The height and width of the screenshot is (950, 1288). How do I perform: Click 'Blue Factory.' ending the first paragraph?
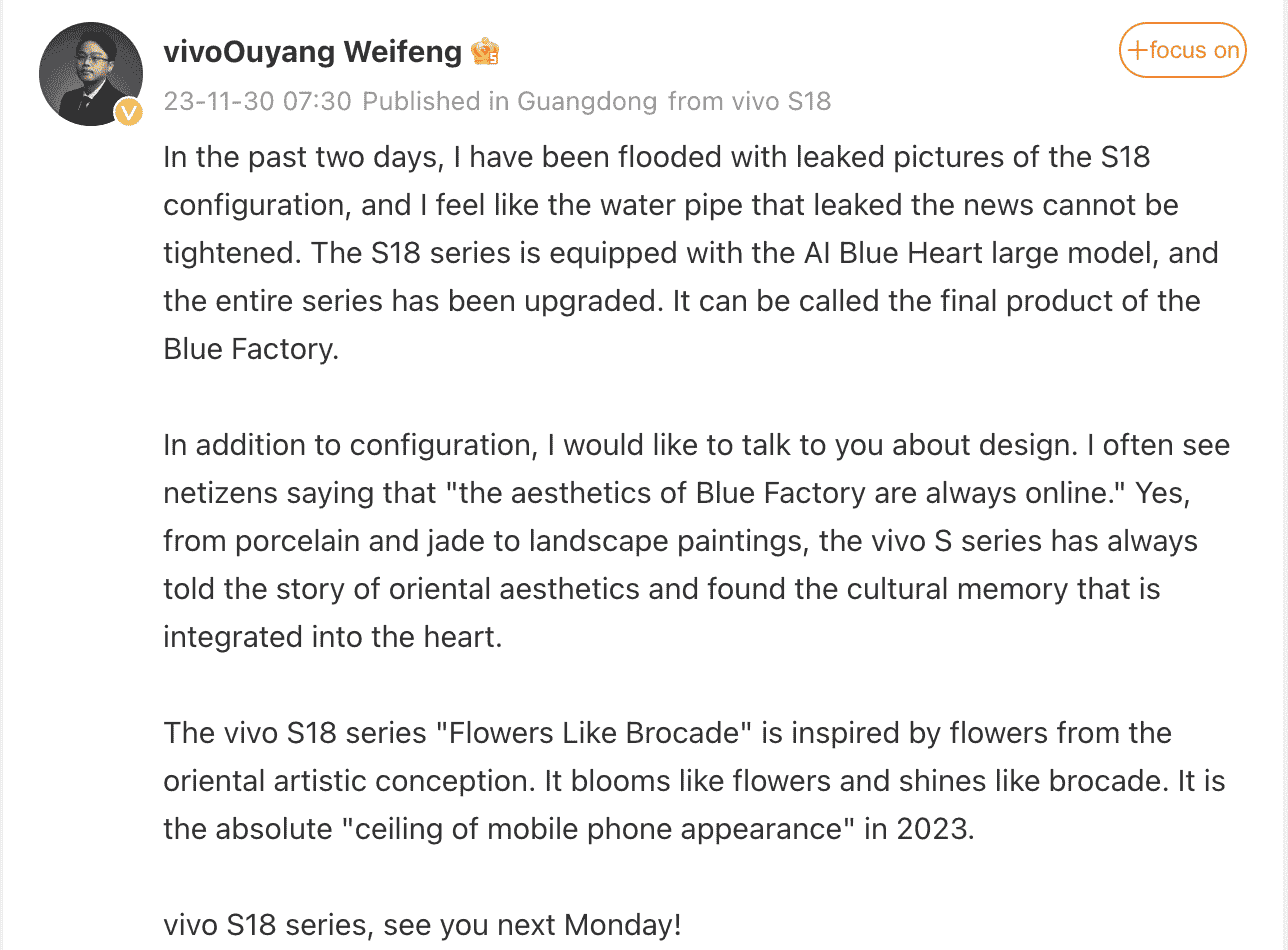click(251, 349)
